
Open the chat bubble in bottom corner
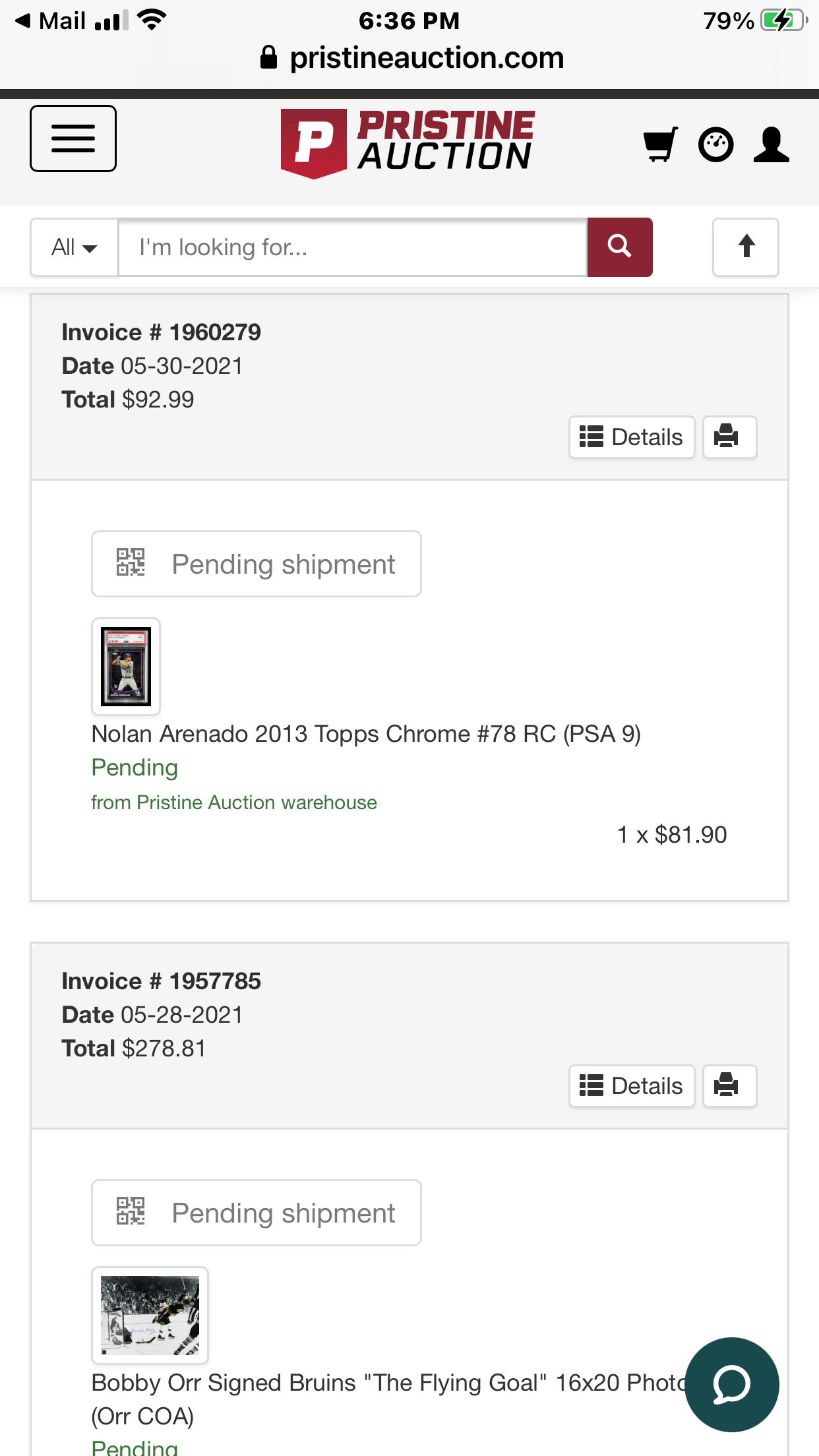click(732, 1385)
